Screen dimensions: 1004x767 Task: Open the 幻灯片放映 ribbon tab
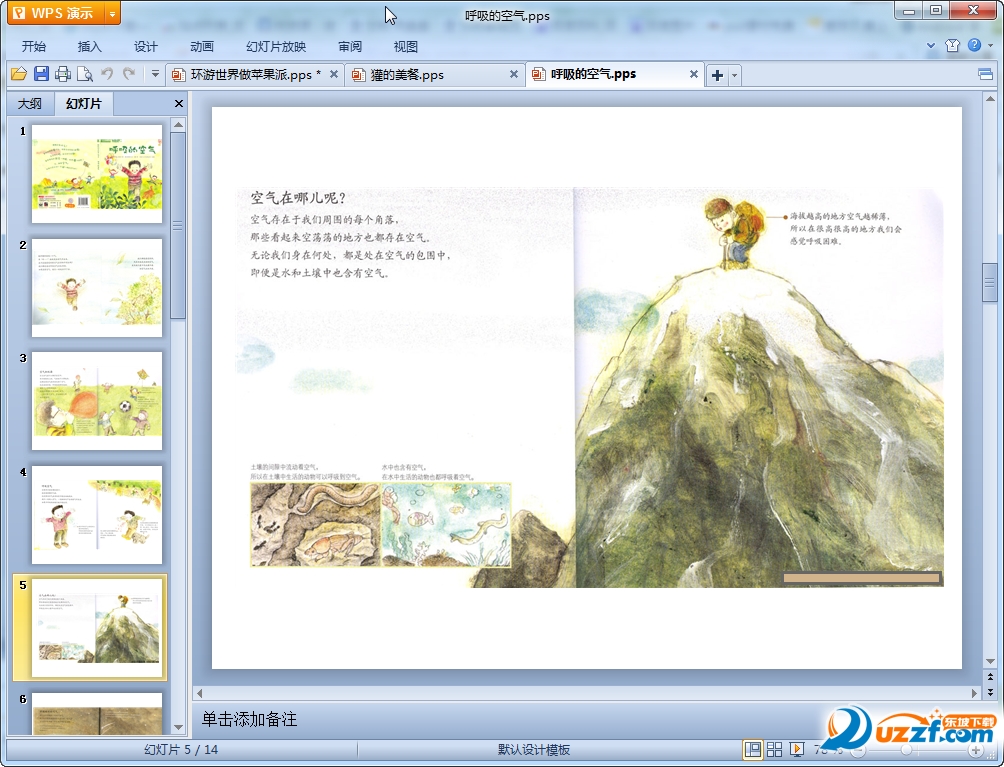click(x=276, y=47)
